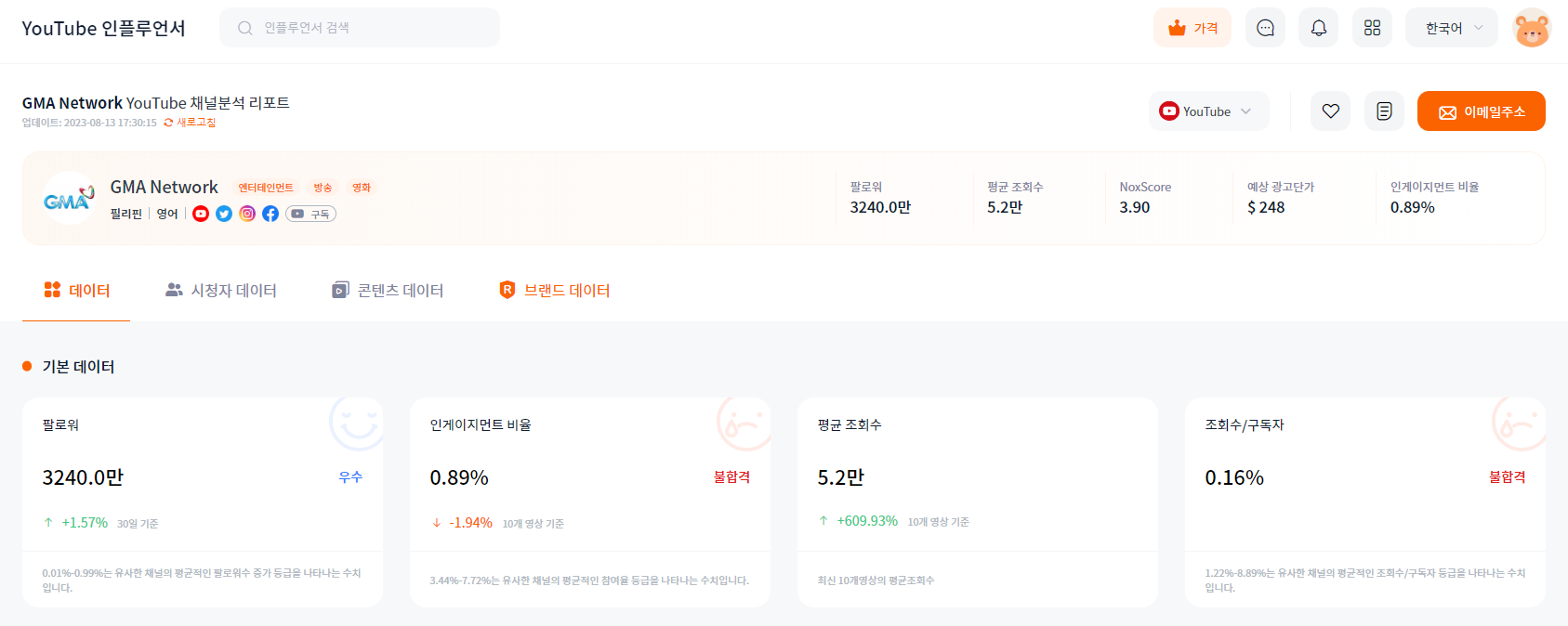Open the notes document icon
Image resolution: width=1568 pixels, height=626 pixels.
point(1384,111)
